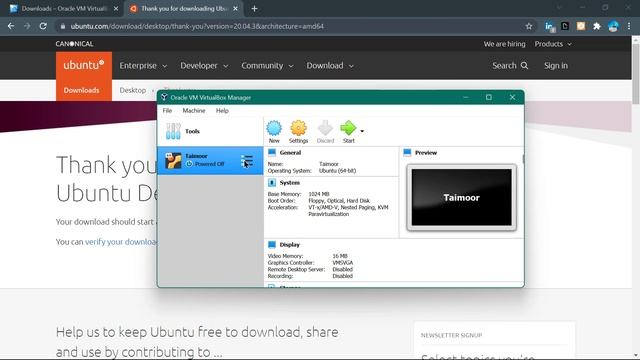Open the Extensions puzzle icon
The width and height of the screenshot is (640, 360).
(597, 26)
